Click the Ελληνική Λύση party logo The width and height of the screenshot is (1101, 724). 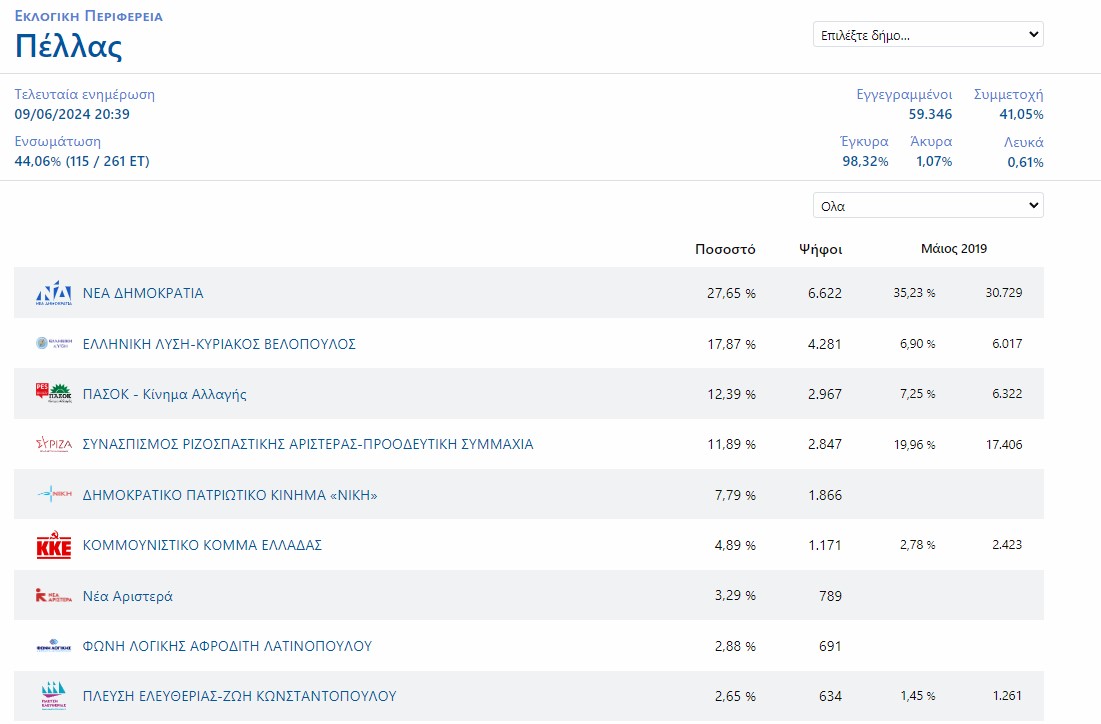click(x=53, y=344)
